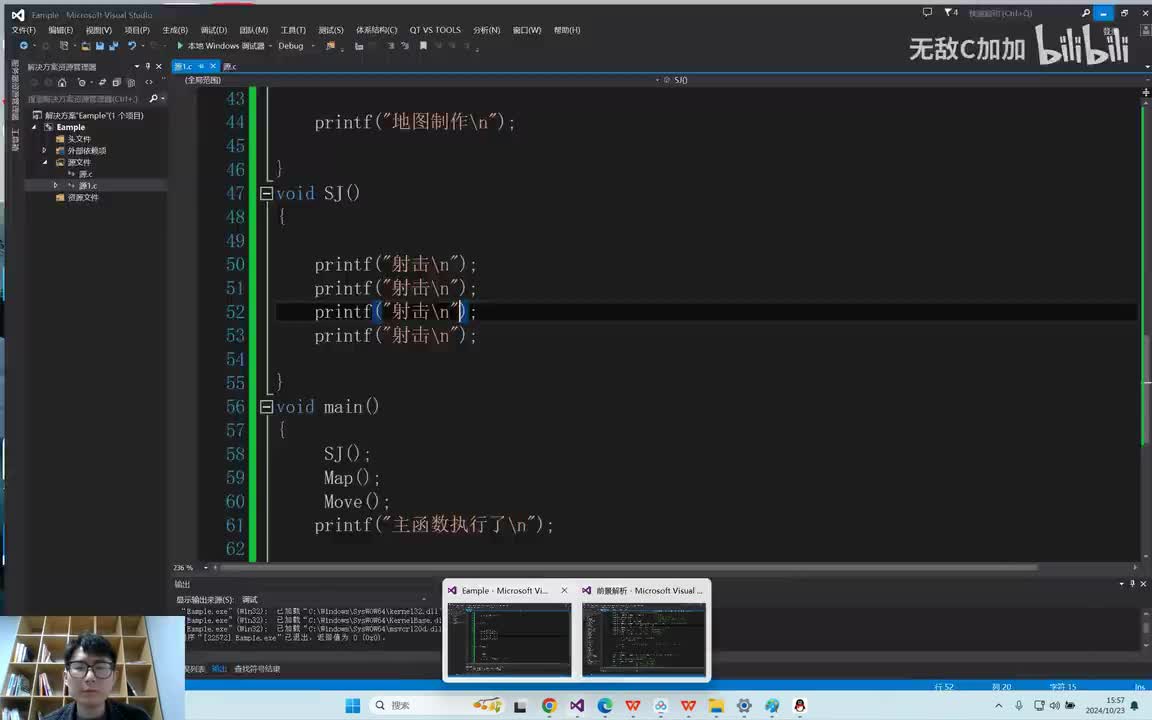Select 源.c file in Solution Explorer tree
Viewport: 1152px width, 720px height.
(x=85, y=174)
